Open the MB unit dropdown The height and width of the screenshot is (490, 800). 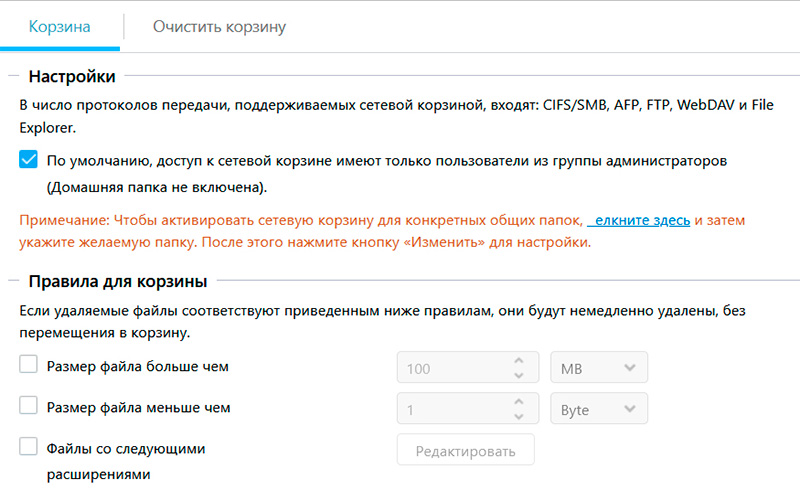click(598, 368)
